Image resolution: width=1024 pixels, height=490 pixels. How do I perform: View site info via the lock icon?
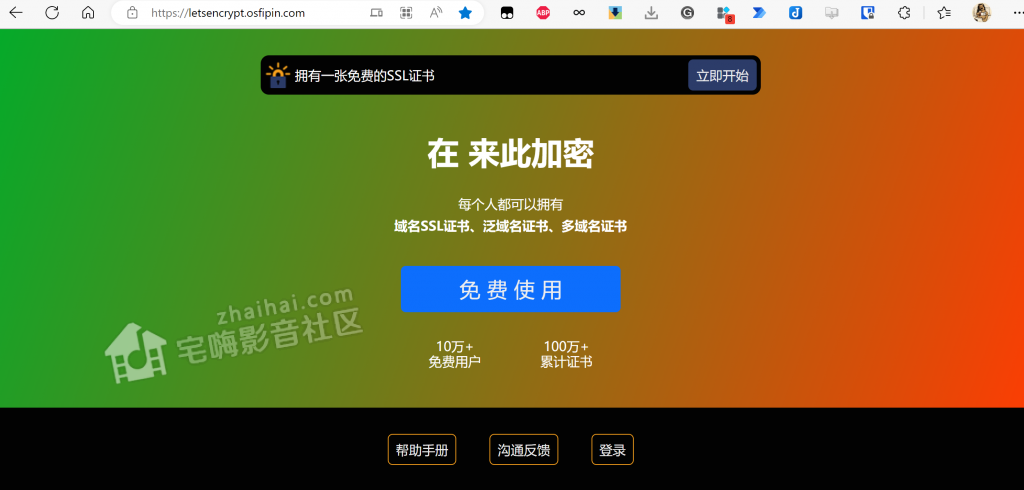133,12
